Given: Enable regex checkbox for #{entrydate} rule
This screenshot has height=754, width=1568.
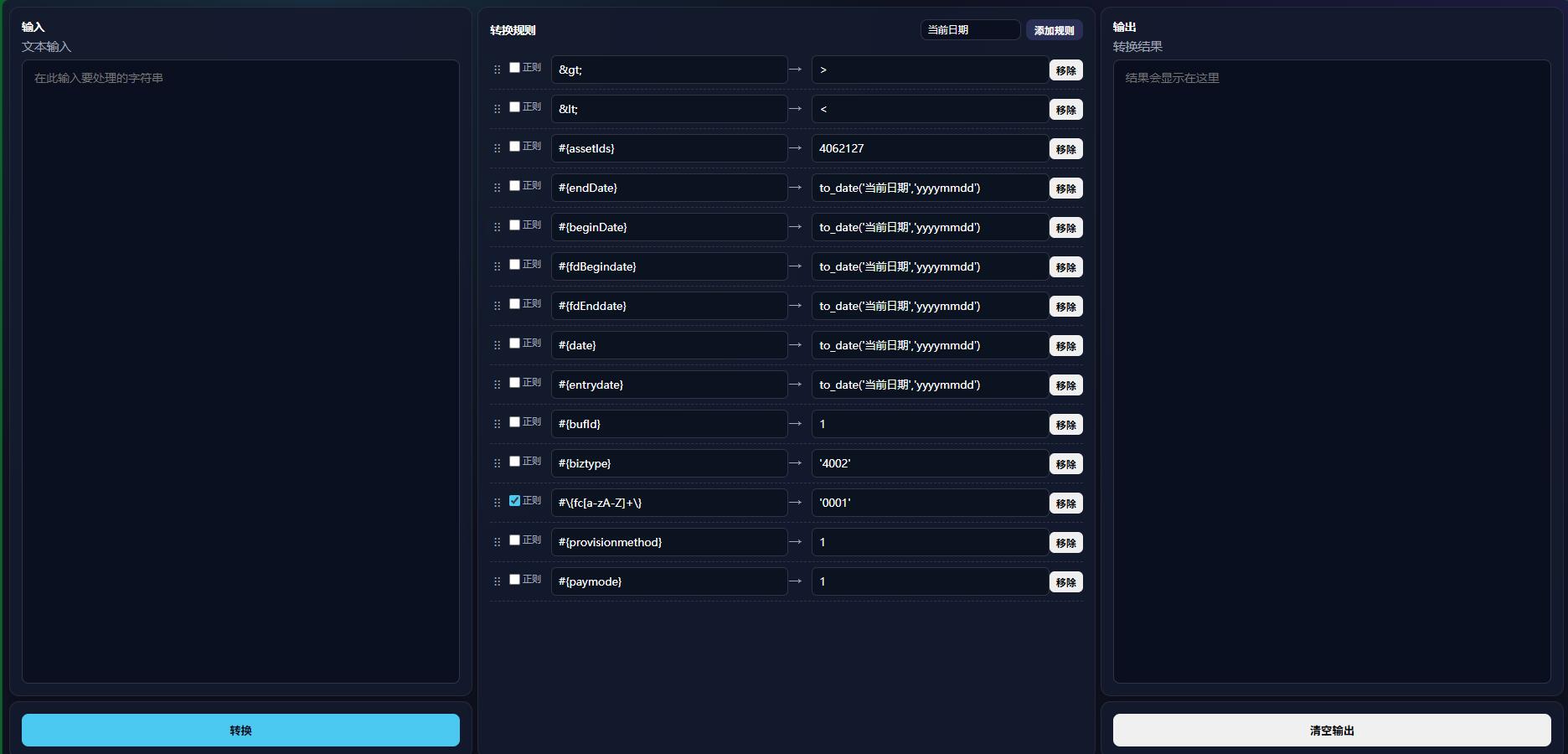Looking at the screenshot, I should [x=514, y=382].
